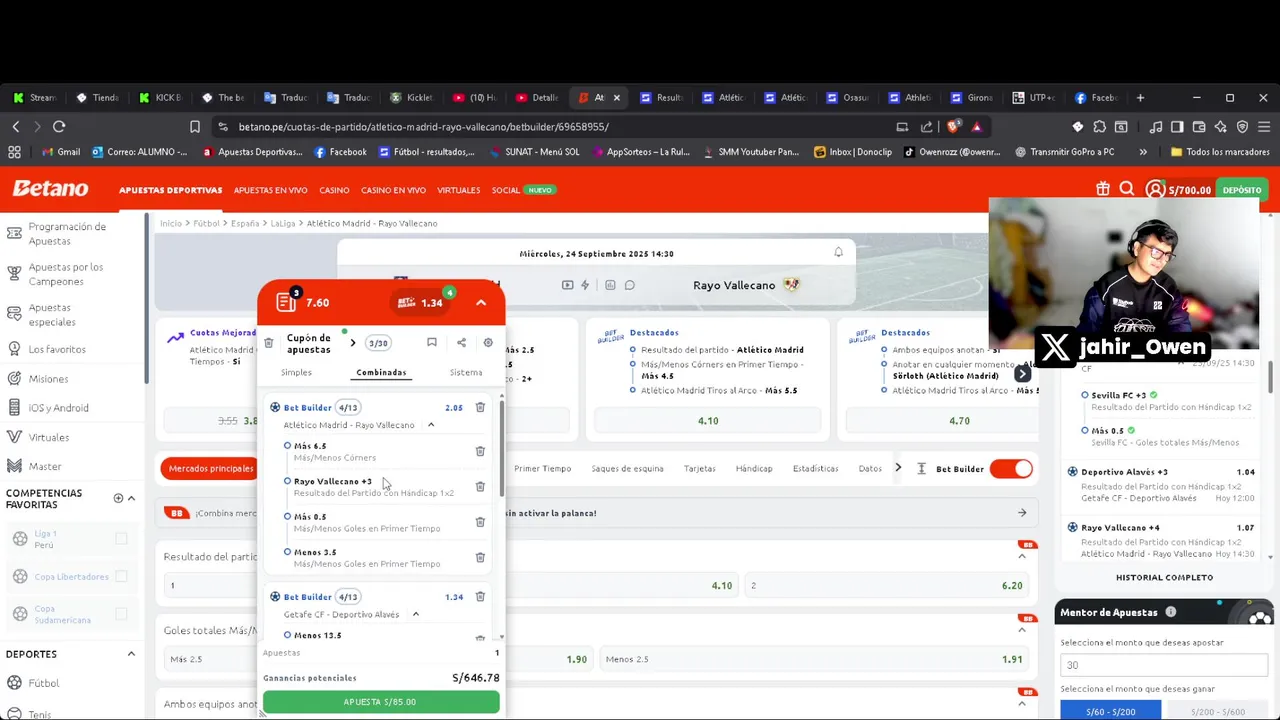Screen dimensions: 1280x720
Task: Open bet slip settings gear
Action: [x=488, y=343]
